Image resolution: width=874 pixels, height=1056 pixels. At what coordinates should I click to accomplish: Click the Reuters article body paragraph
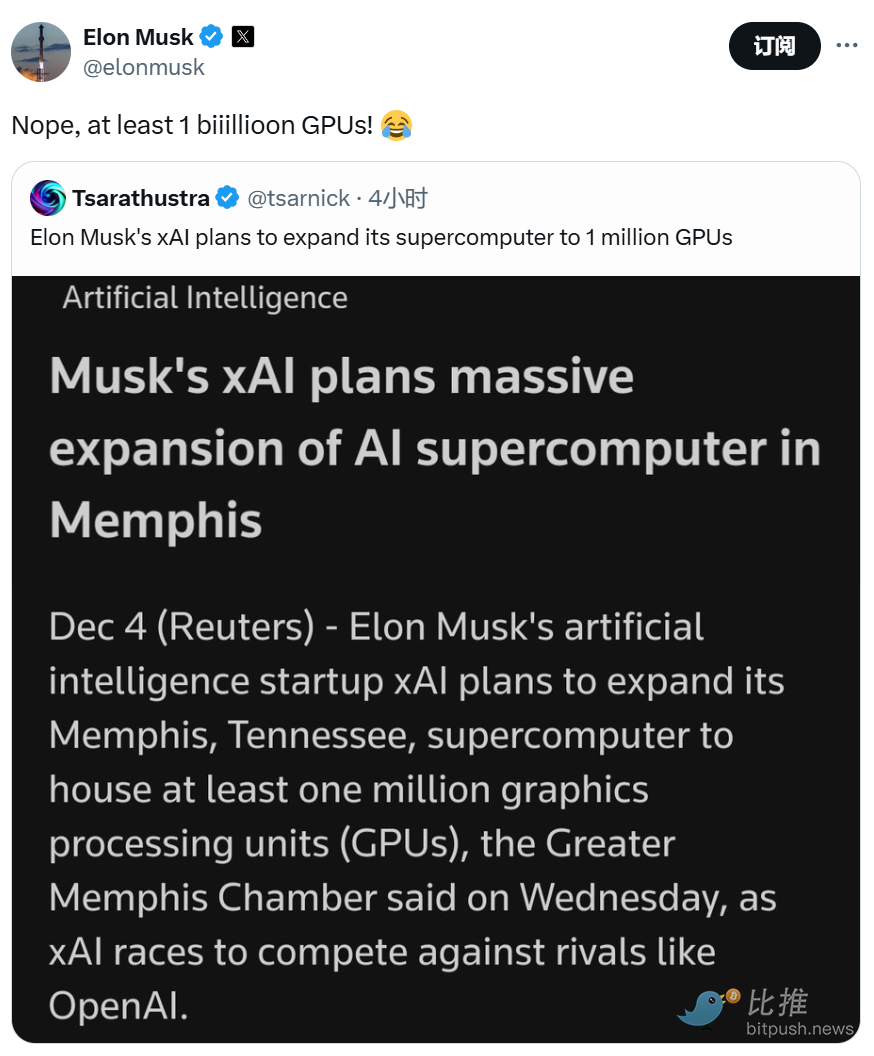pos(415,817)
